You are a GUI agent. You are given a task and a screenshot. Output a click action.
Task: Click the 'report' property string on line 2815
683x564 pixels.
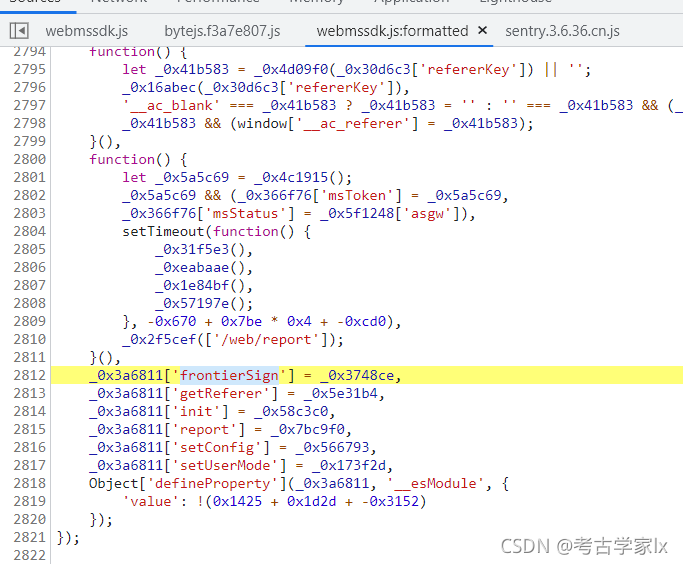tap(204, 429)
